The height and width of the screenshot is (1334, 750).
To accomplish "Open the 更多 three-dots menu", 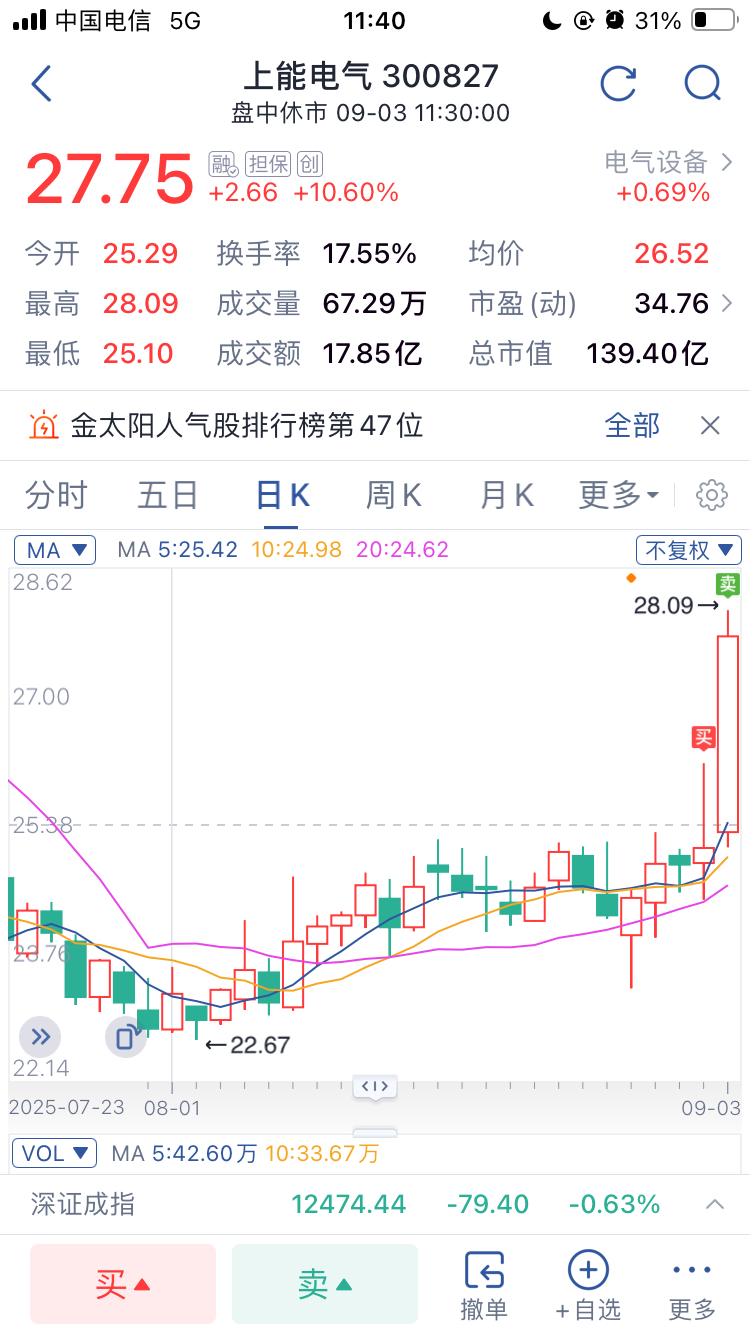I will 692,1284.
